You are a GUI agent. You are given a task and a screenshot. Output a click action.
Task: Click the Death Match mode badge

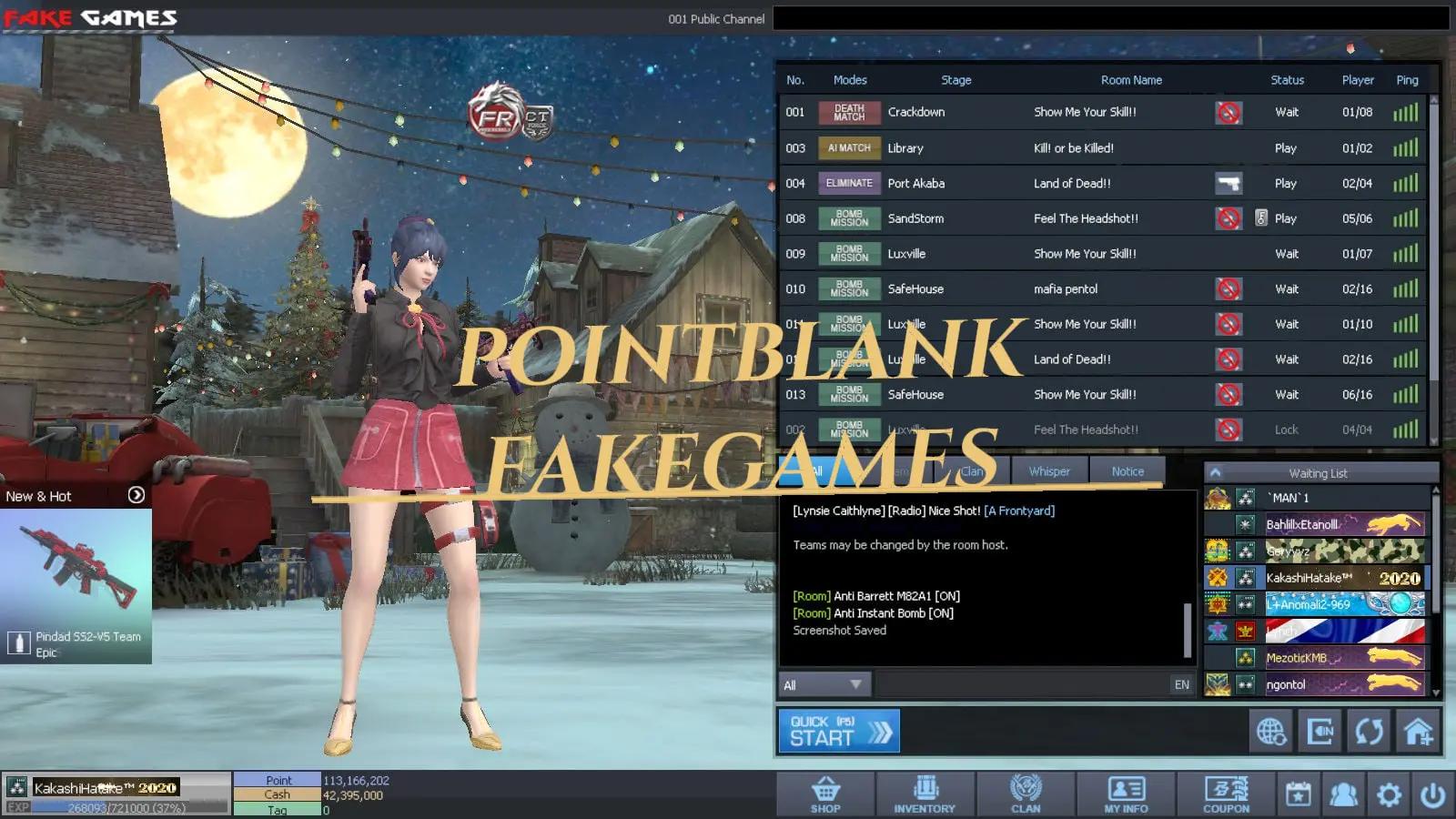(x=849, y=112)
